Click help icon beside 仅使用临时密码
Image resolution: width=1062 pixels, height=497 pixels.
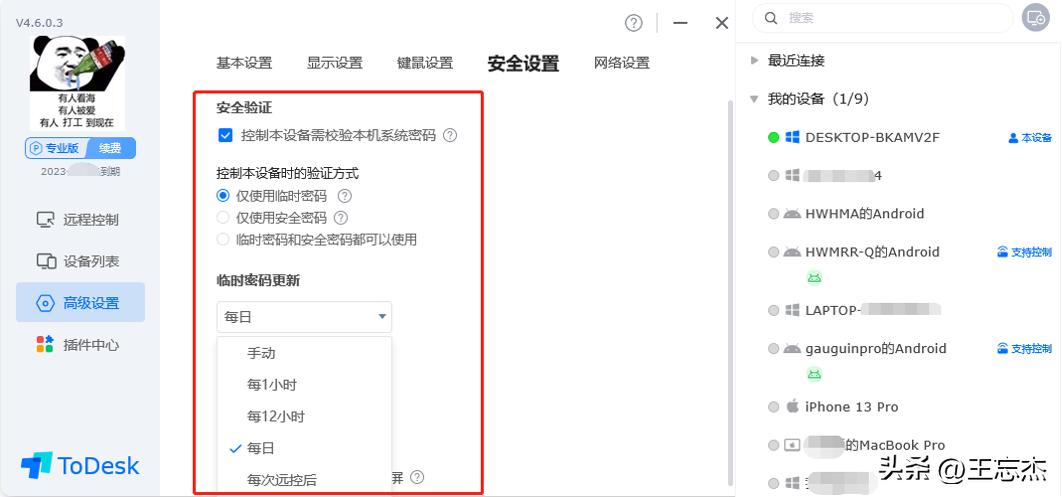[x=345, y=196]
